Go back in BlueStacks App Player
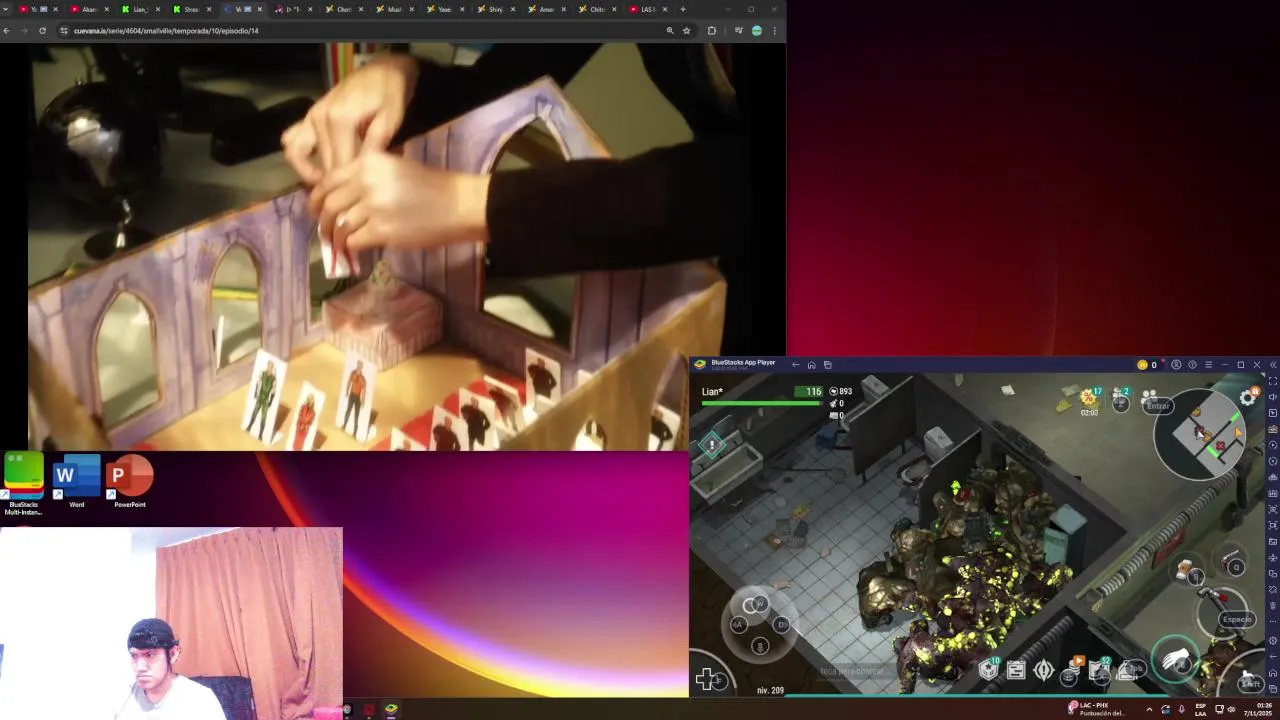 point(795,365)
